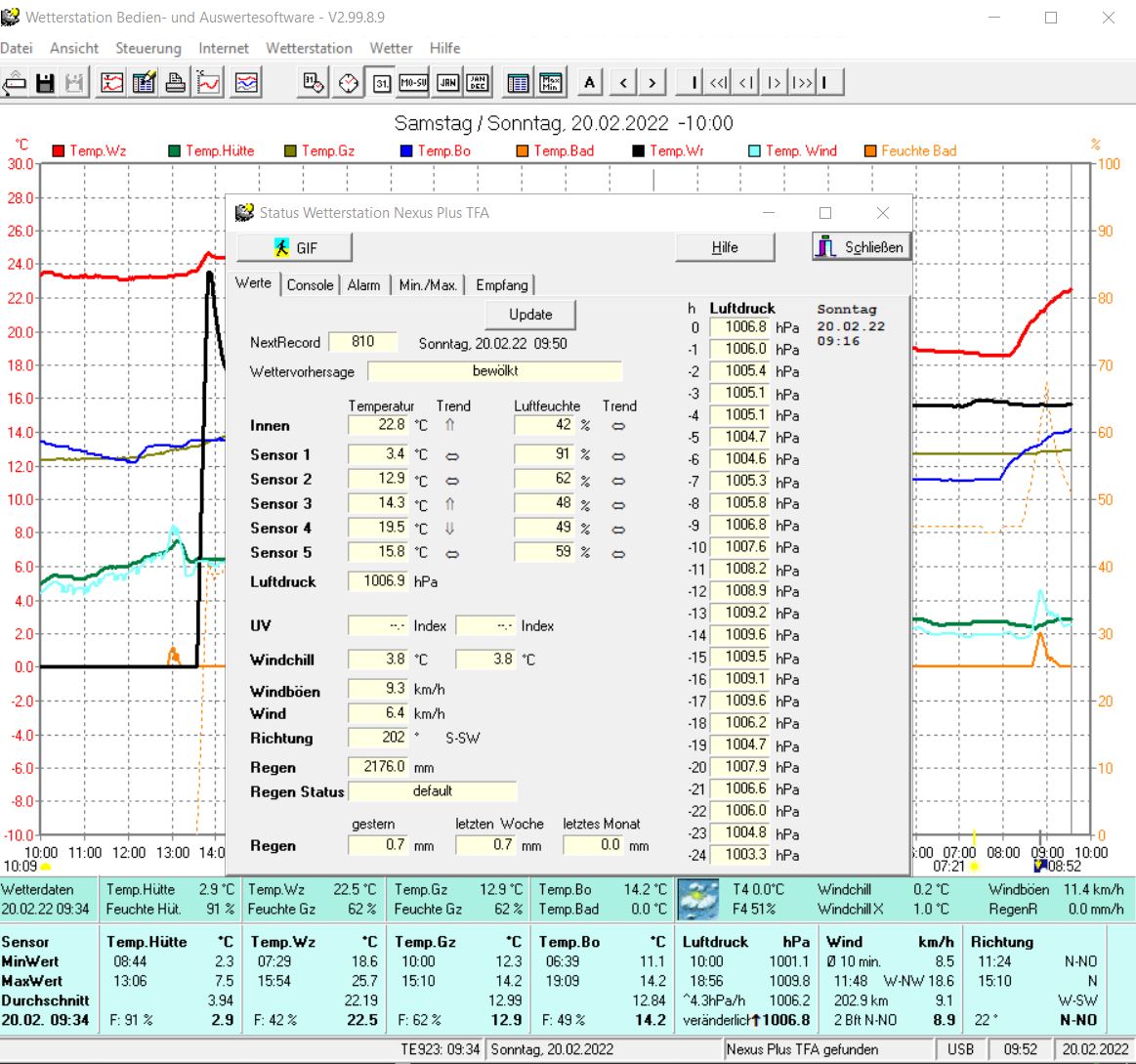Click the printer icon in toolbar
Screen dimensions: 1136x1064
pos(176,84)
